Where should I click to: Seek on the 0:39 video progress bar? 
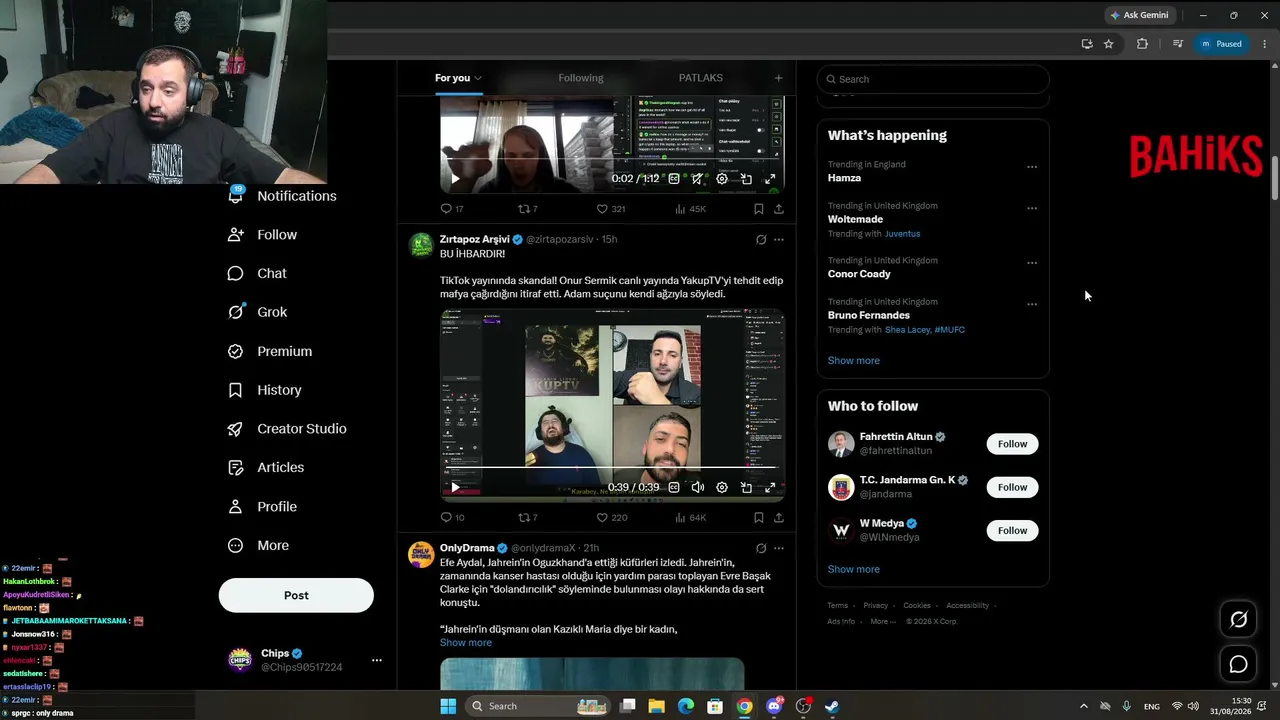tap(612, 468)
